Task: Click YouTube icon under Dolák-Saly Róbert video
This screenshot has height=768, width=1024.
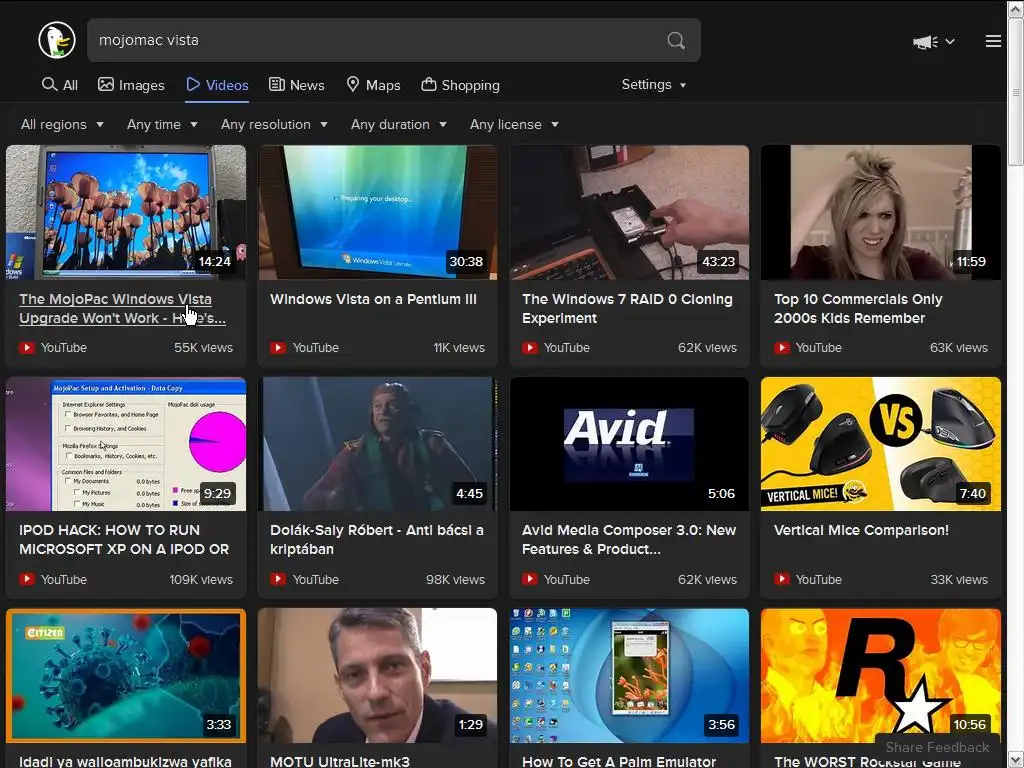Action: [278, 579]
